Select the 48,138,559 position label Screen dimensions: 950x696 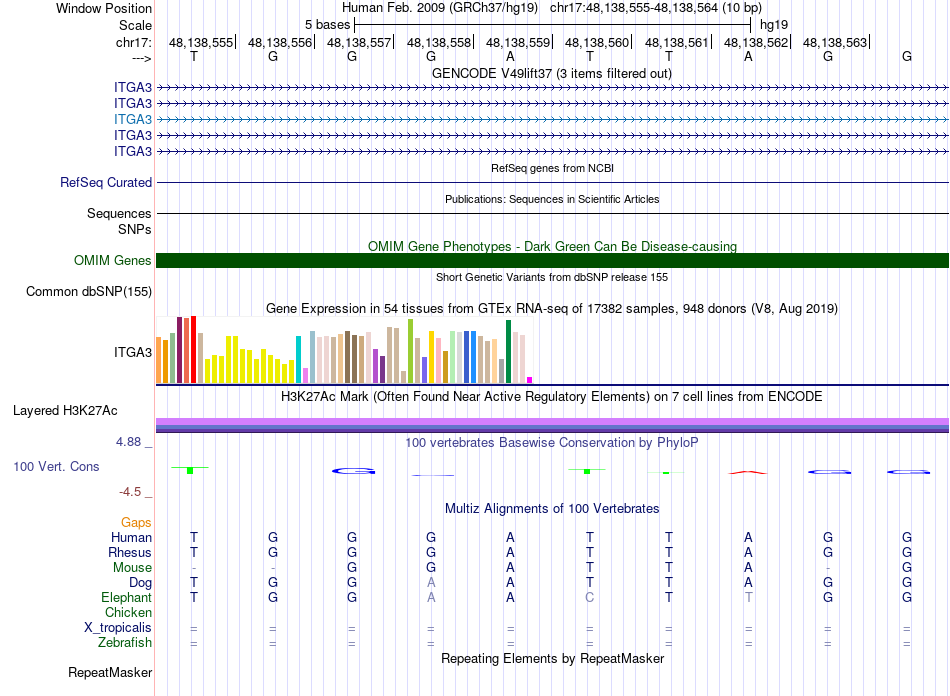[518, 42]
